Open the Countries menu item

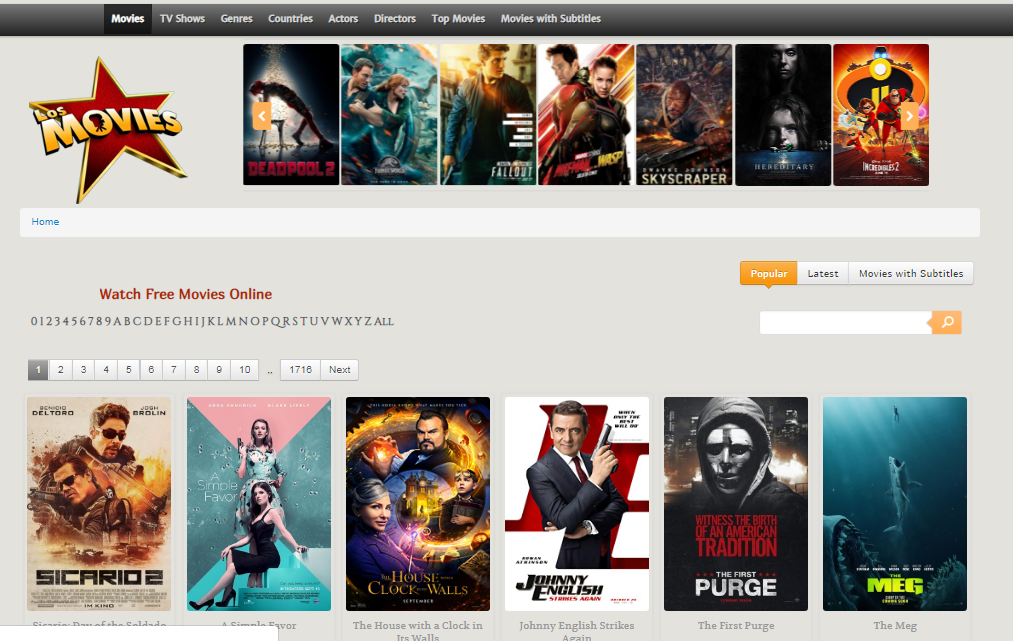(x=291, y=19)
